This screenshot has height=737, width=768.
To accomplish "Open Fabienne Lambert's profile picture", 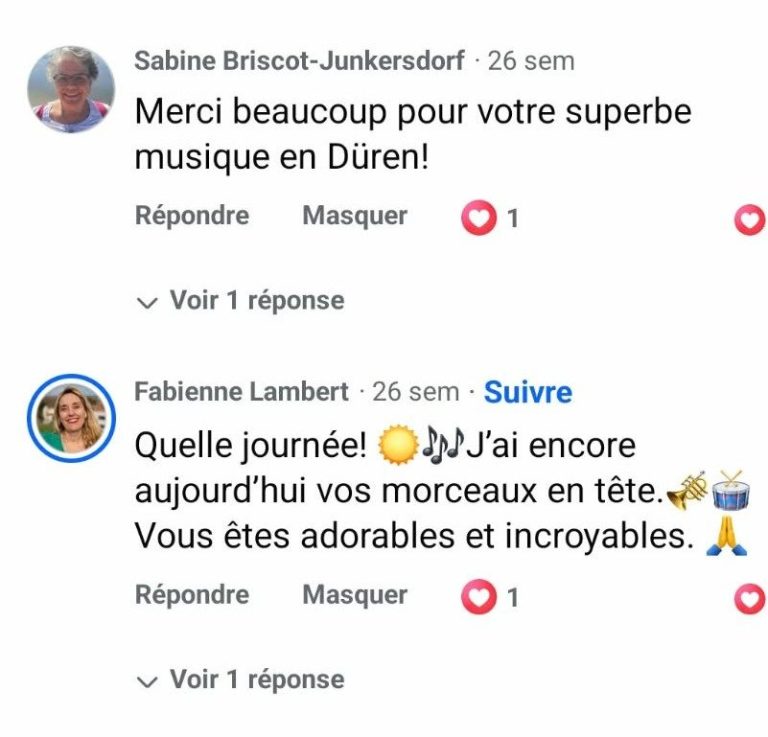I will pyautogui.click(x=72, y=418).
